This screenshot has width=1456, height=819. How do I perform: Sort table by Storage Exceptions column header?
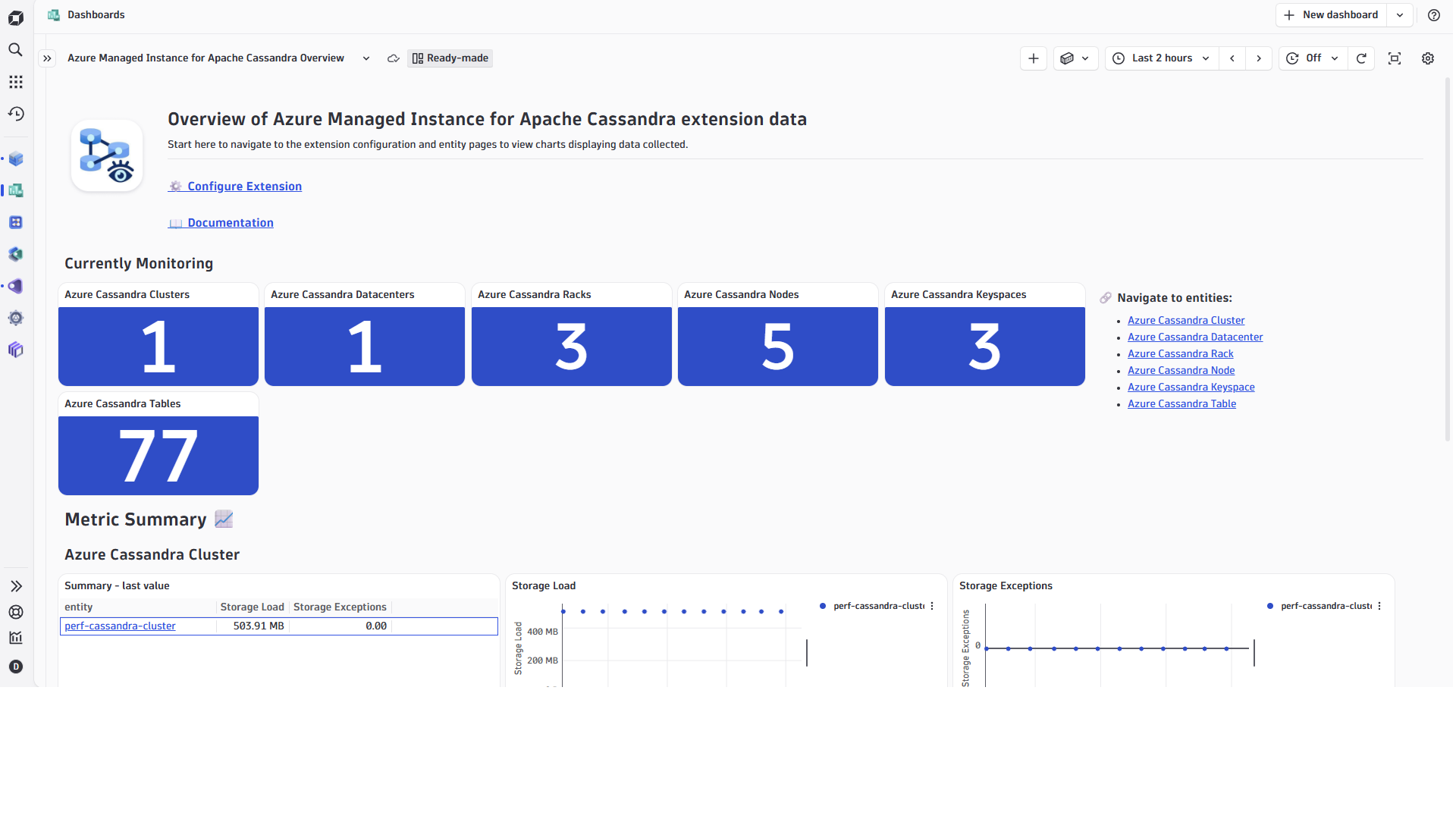(340, 607)
